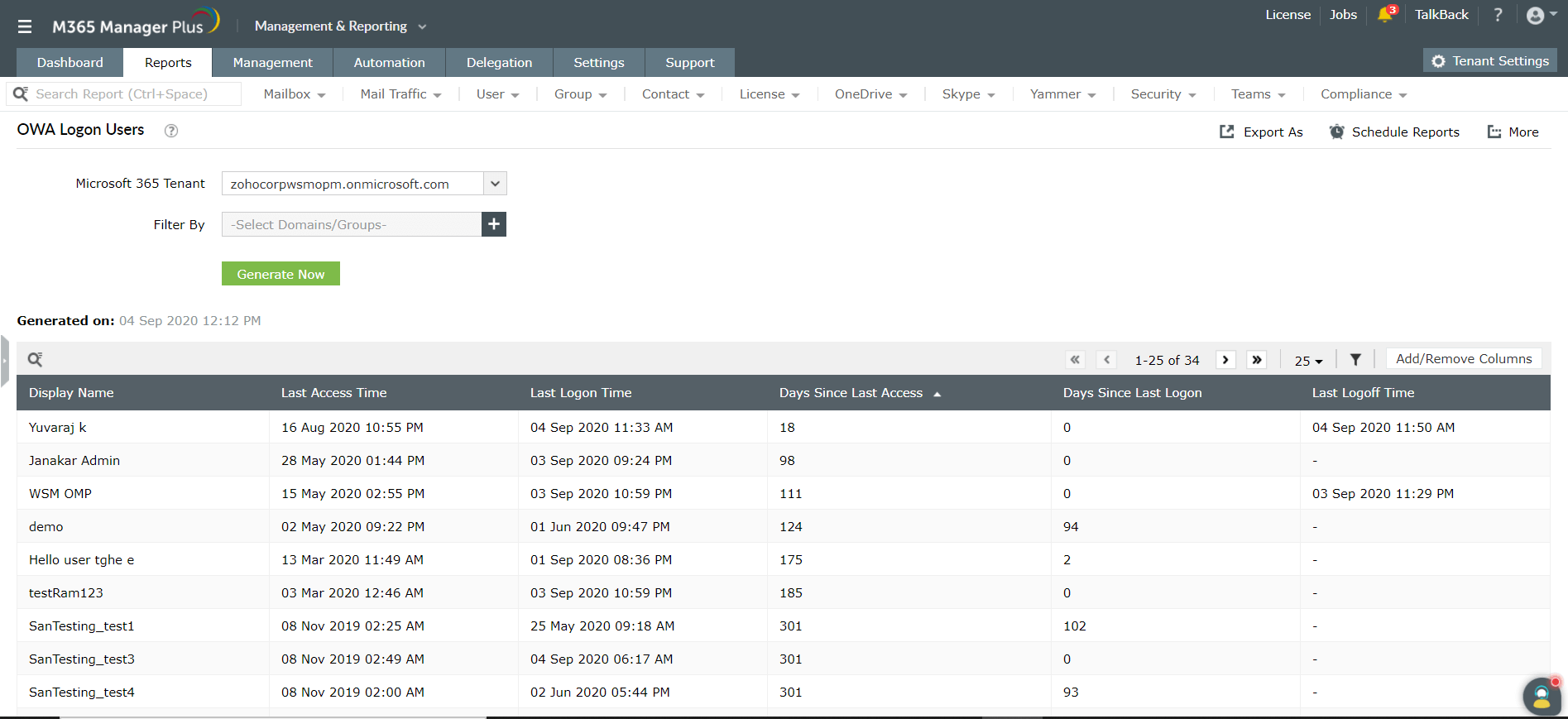Select the Hello user tghe e row name
This screenshot has width=1568, height=719.
tap(81, 560)
